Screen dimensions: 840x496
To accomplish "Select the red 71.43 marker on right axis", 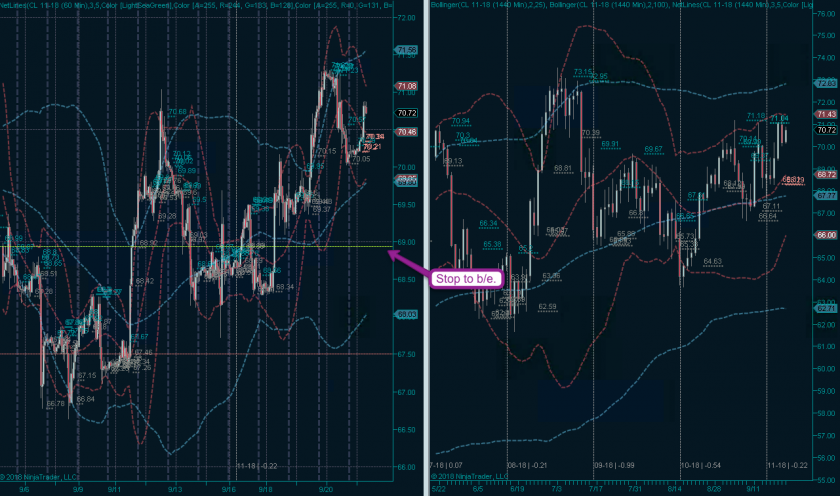I will (x=826, y=114).
